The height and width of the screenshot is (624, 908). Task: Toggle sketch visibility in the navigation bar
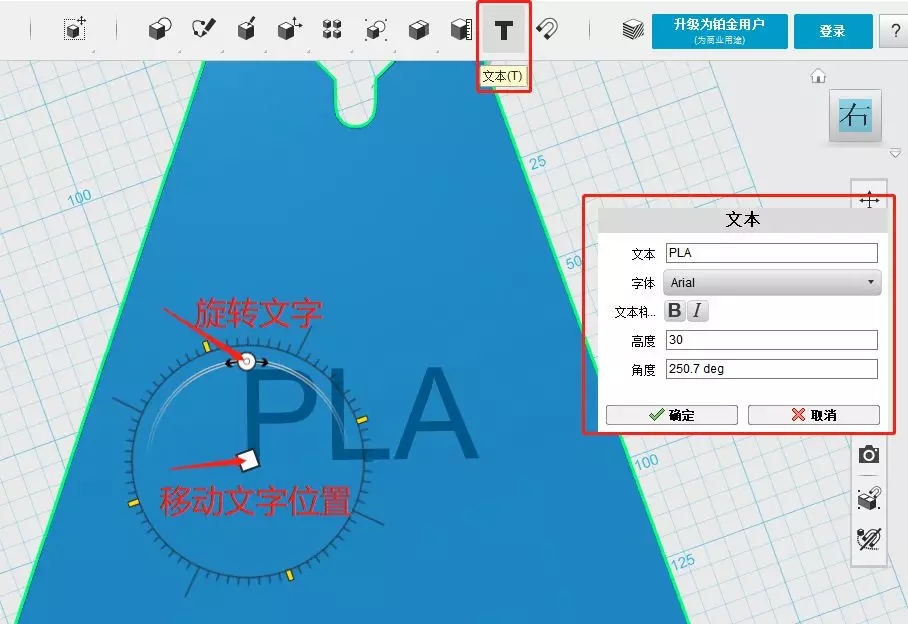coord(869,539)
